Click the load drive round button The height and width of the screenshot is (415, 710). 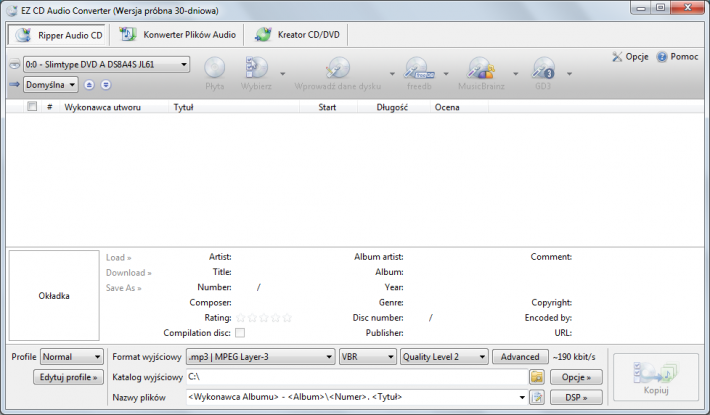pyautogui.click(x=106, y=85)
